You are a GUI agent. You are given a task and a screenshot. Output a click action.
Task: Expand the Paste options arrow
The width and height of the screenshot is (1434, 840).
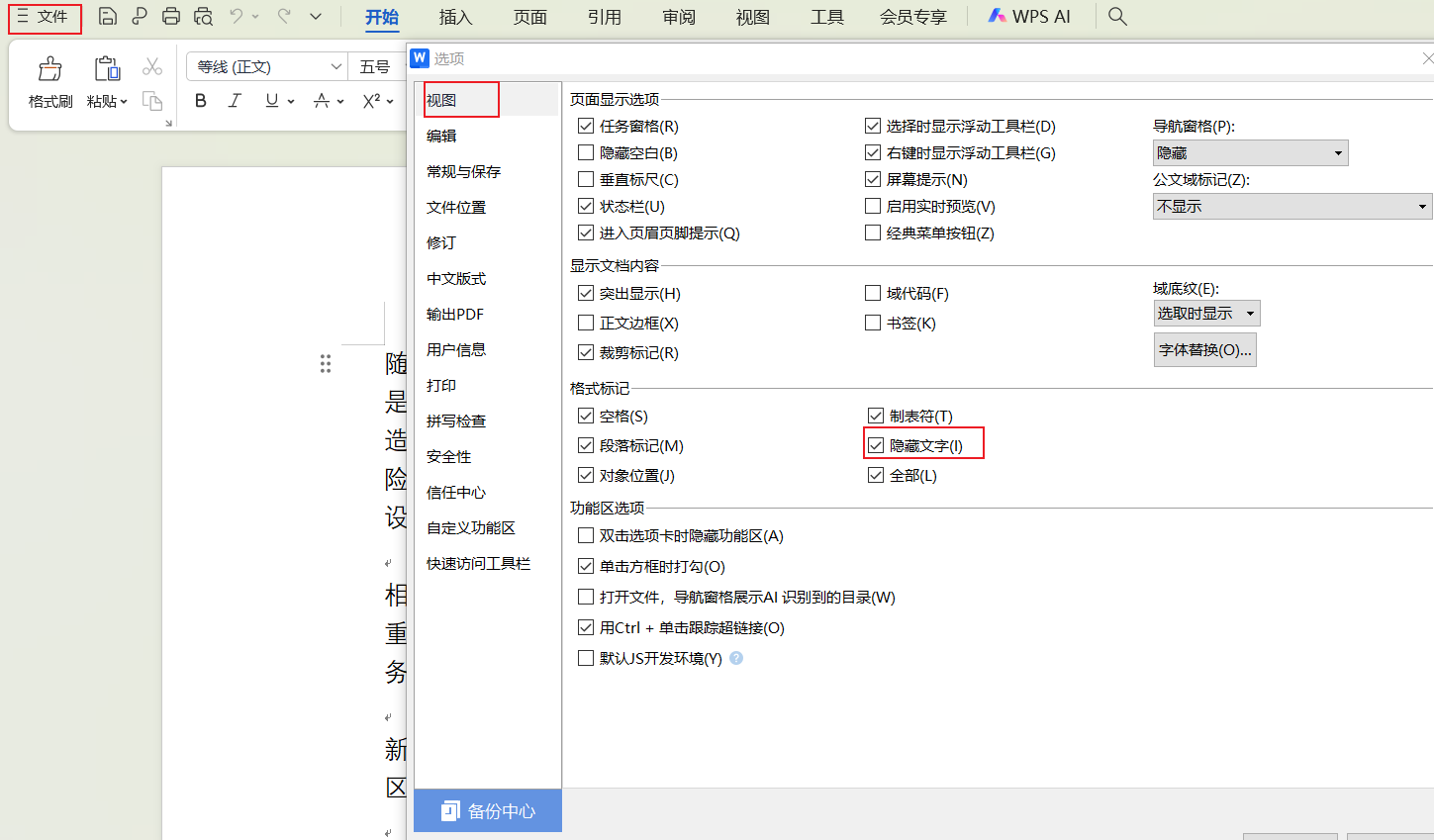(124, 102)
